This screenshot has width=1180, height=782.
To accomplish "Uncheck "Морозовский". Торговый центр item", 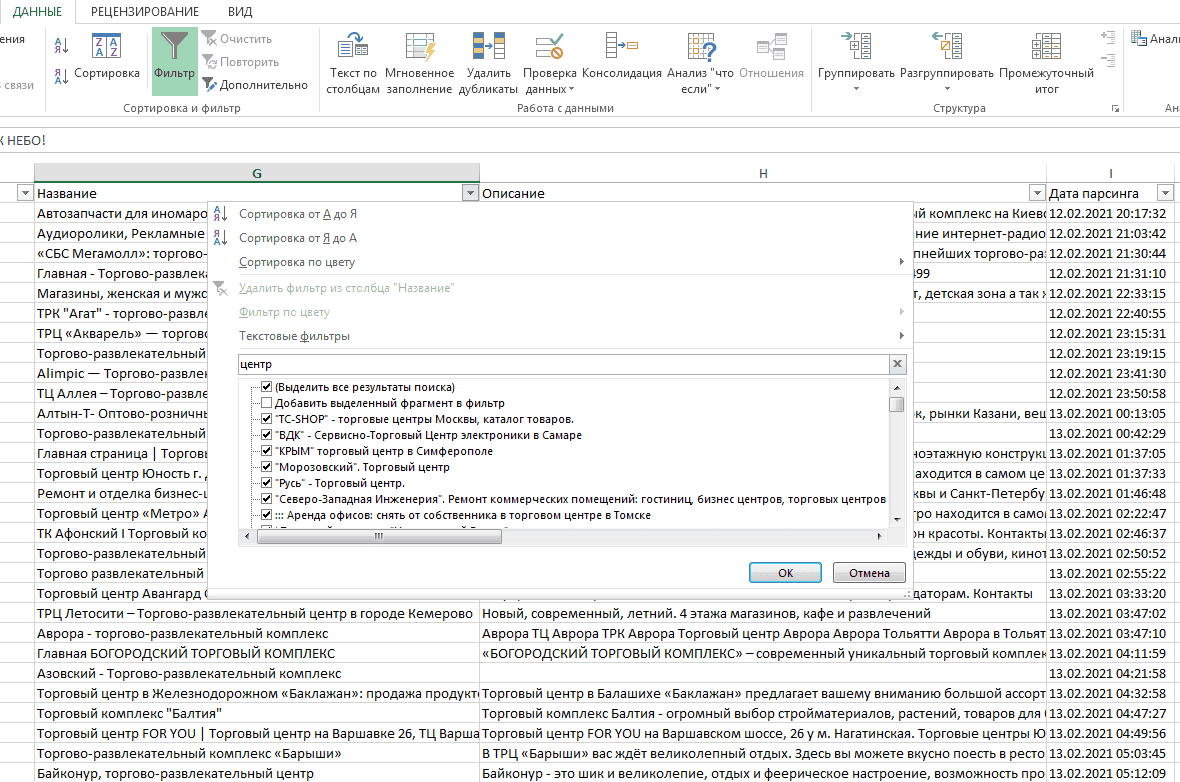I will tap(266, 467).
